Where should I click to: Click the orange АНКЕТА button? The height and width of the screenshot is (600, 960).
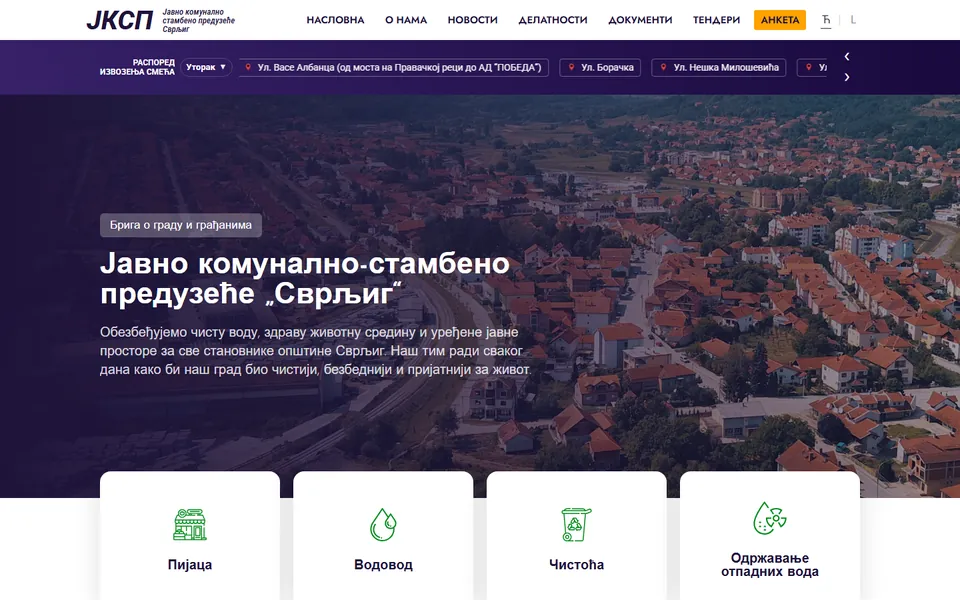click(x=780, y=20)
